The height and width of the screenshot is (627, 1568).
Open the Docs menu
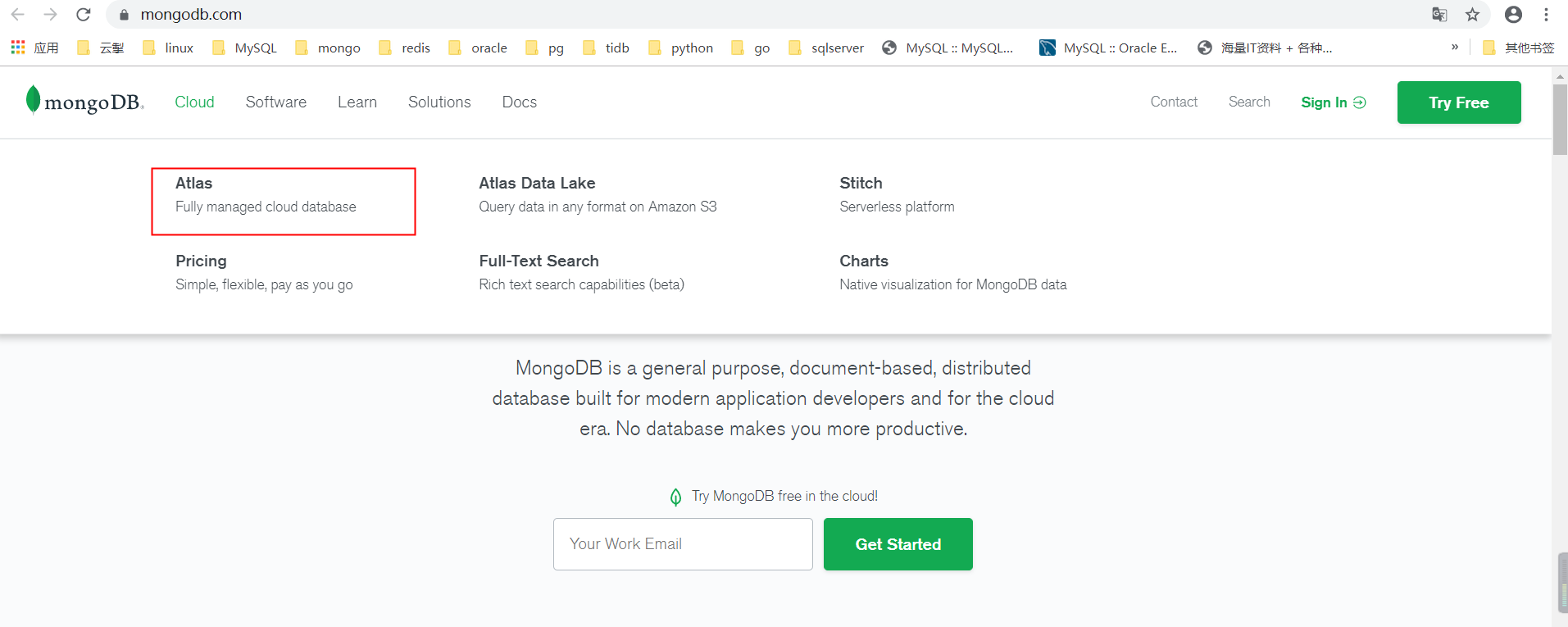coord(520,102)
